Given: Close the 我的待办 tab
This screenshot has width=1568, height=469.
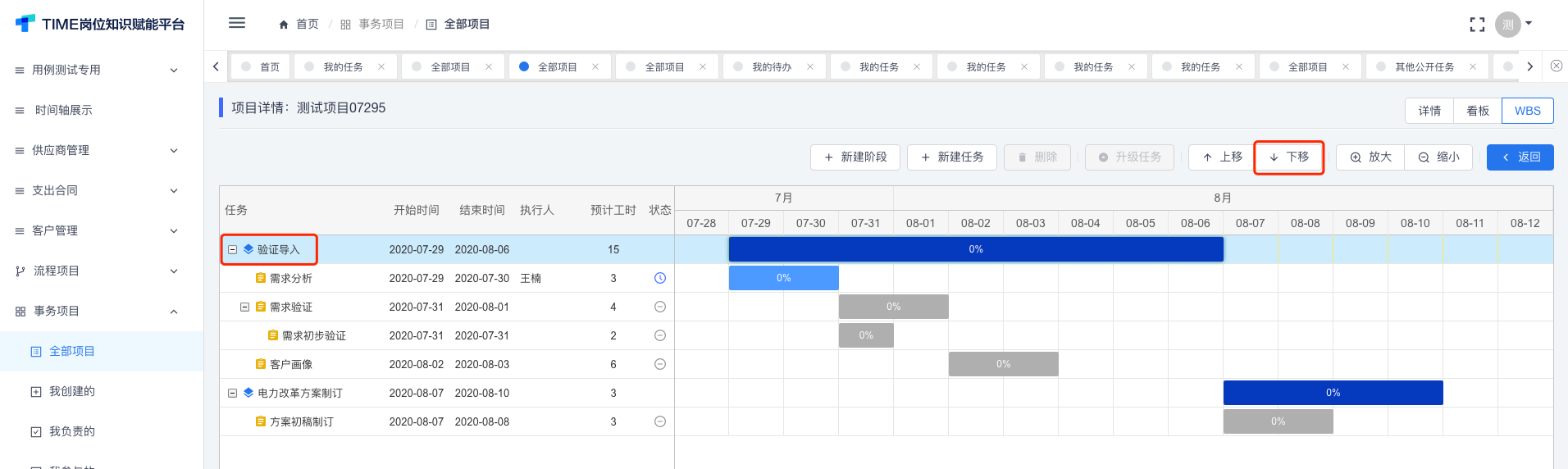Looking at the screenshot, I should 810,66.
